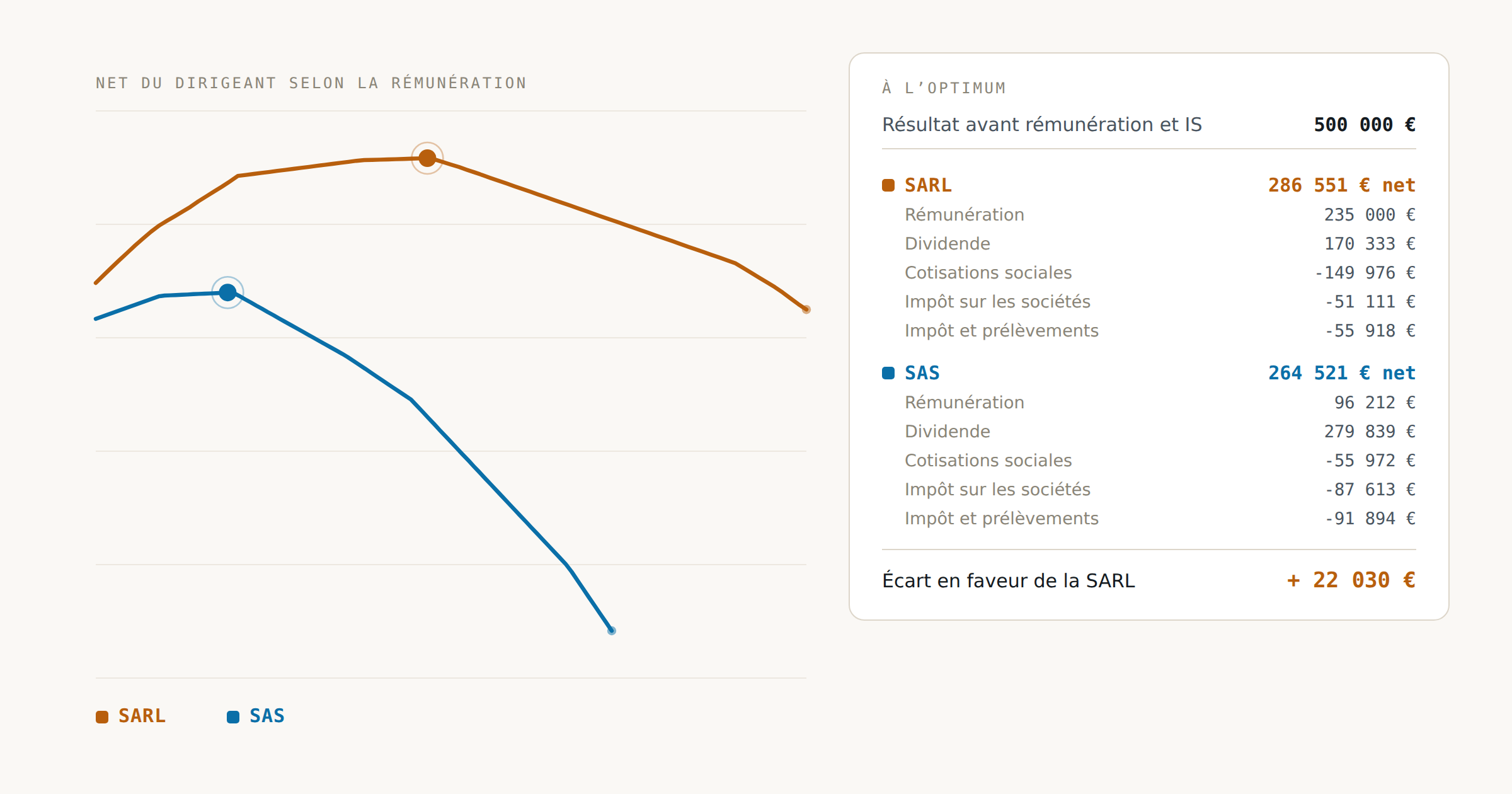Toggle the SARL series in chart legend
The height and width of the screenshot is (794, 1512).
point(131,716)
